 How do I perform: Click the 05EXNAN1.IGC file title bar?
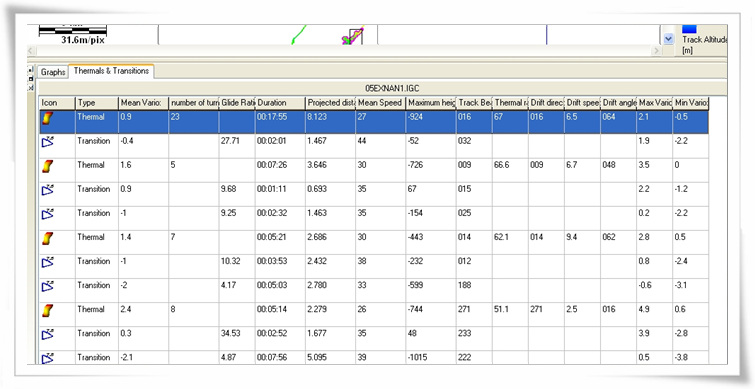[382, 89]
